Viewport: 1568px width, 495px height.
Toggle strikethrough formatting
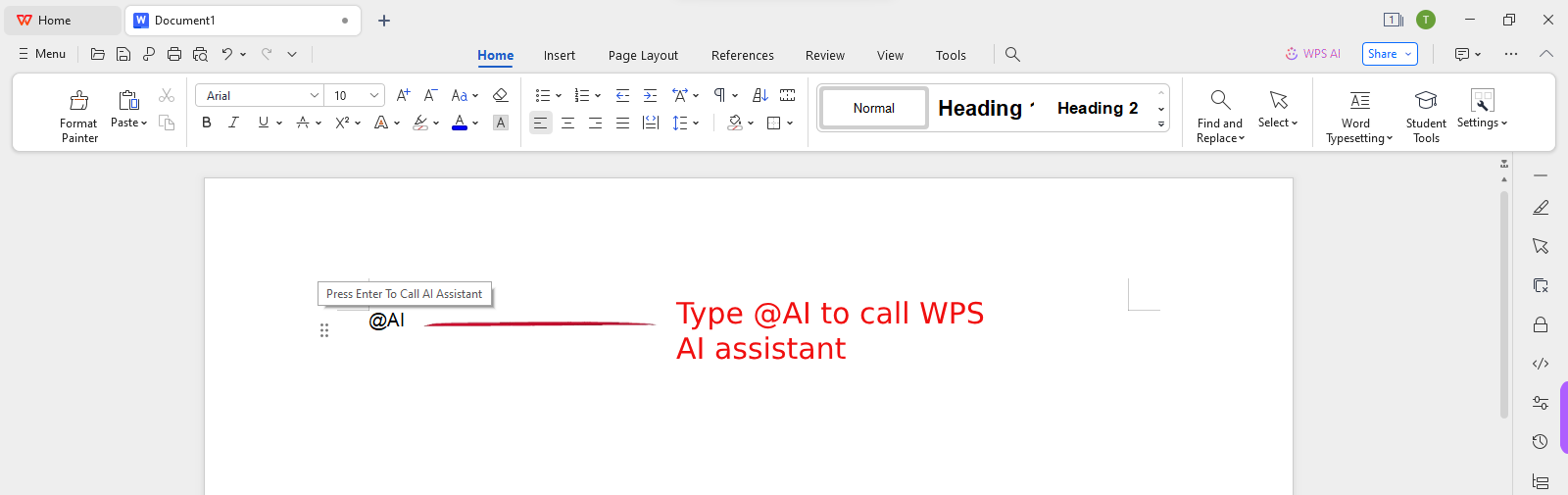click(303, 123)
